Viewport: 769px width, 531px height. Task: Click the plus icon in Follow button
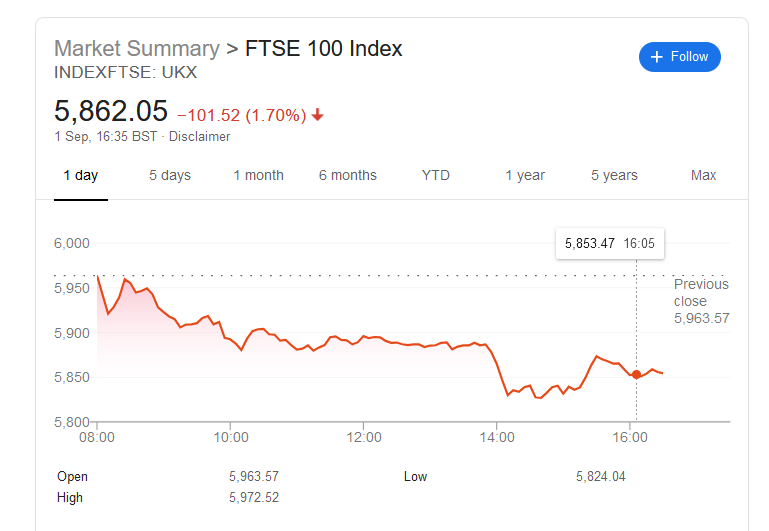point(657,57)
